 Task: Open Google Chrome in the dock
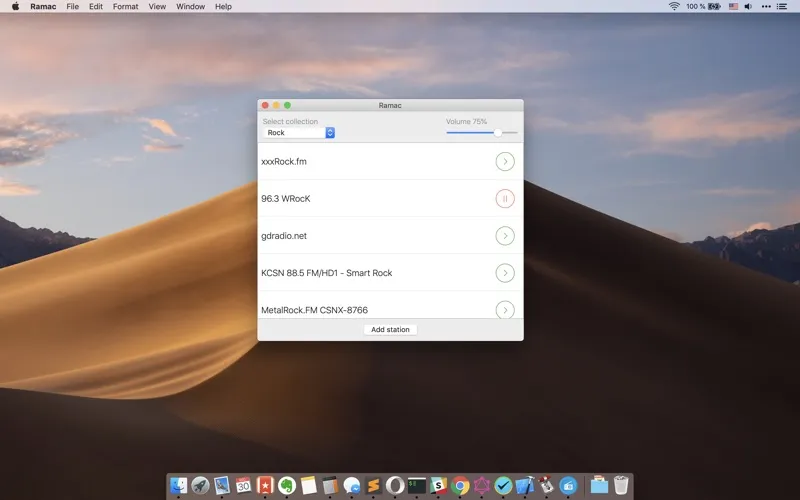point(460,485)
